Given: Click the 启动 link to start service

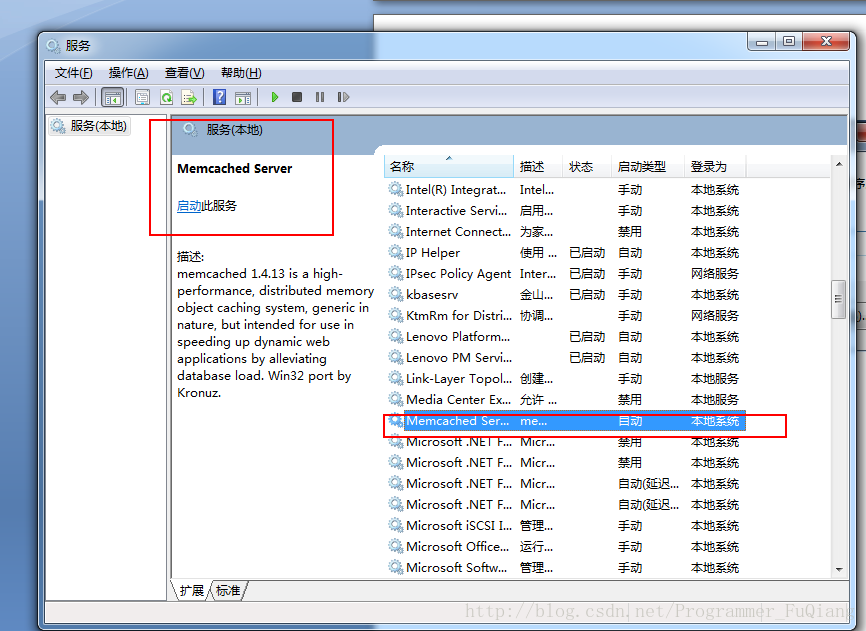Looking at the screenshot, I should [189, 206].
